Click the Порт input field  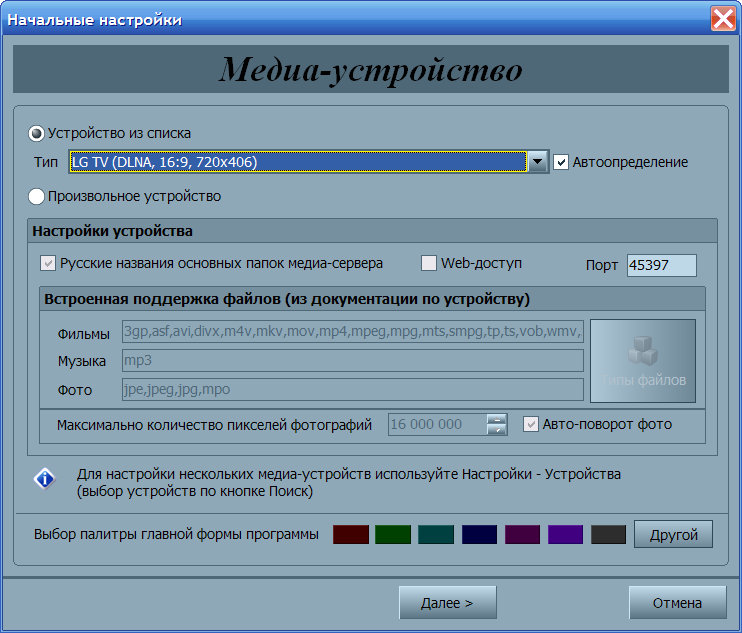pyautogui.click(x=661, y=265)
